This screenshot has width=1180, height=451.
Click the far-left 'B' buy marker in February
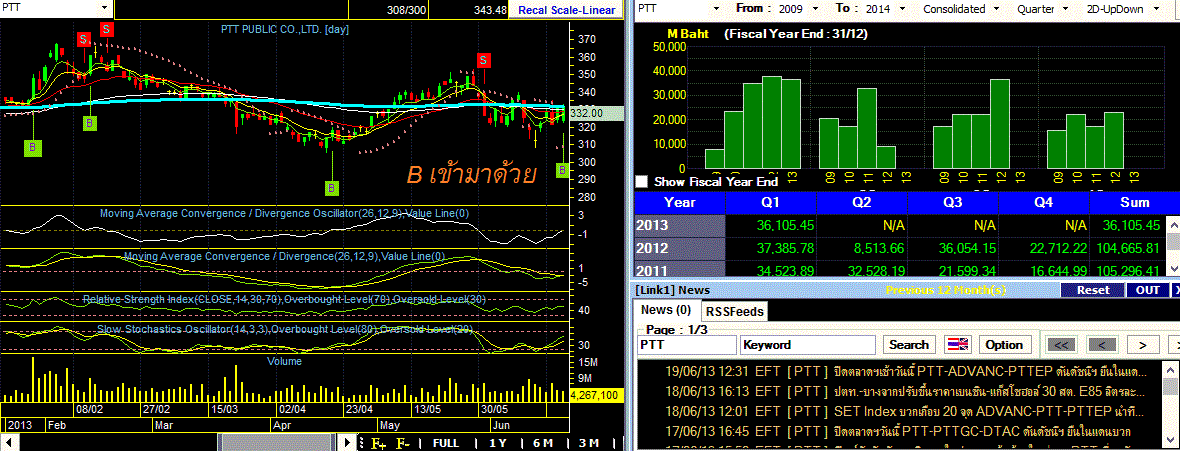(x=32, y=148)
